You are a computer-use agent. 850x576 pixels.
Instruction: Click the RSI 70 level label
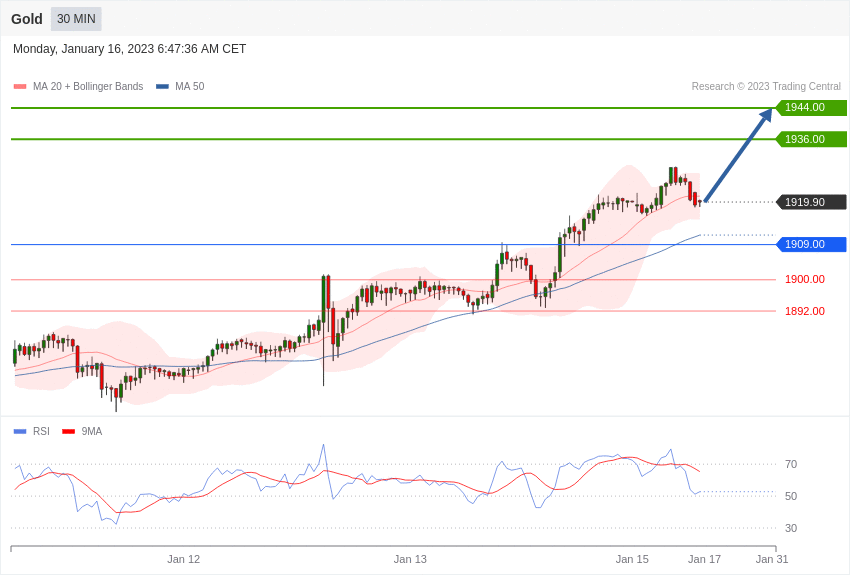791,464
